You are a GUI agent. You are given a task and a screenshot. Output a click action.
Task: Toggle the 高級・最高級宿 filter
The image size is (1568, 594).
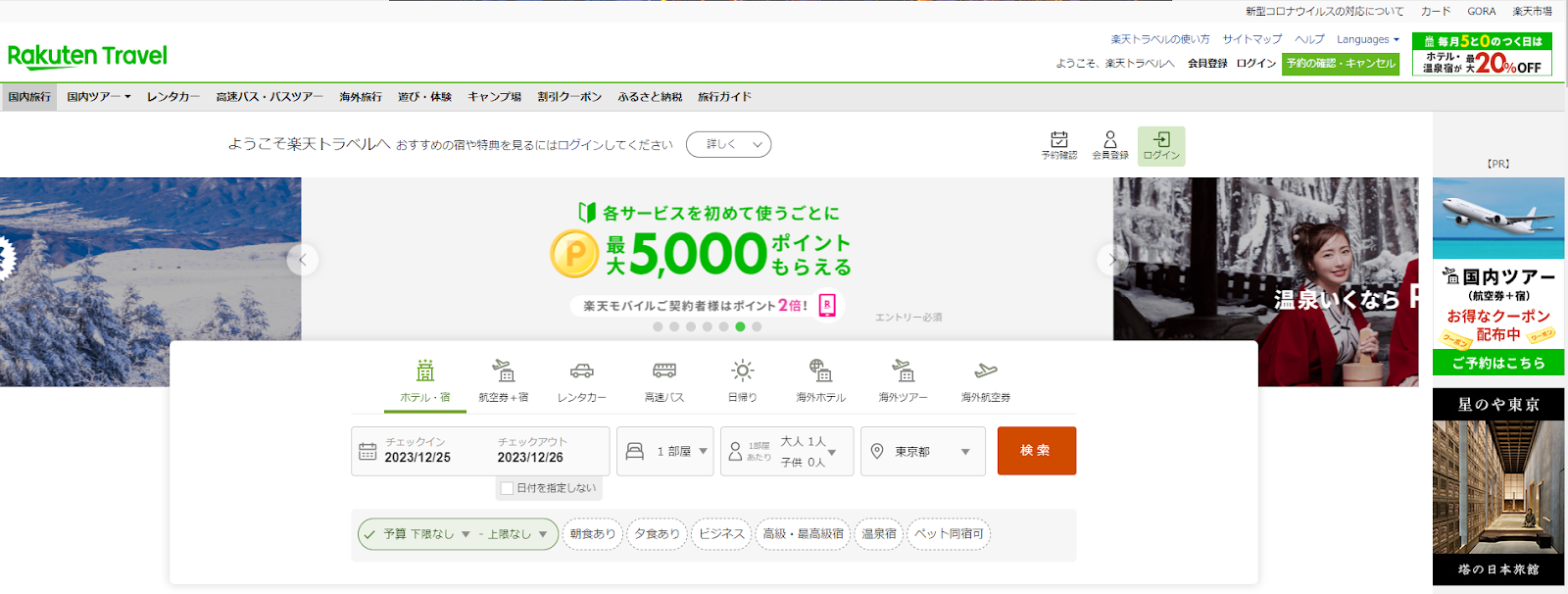803,534
